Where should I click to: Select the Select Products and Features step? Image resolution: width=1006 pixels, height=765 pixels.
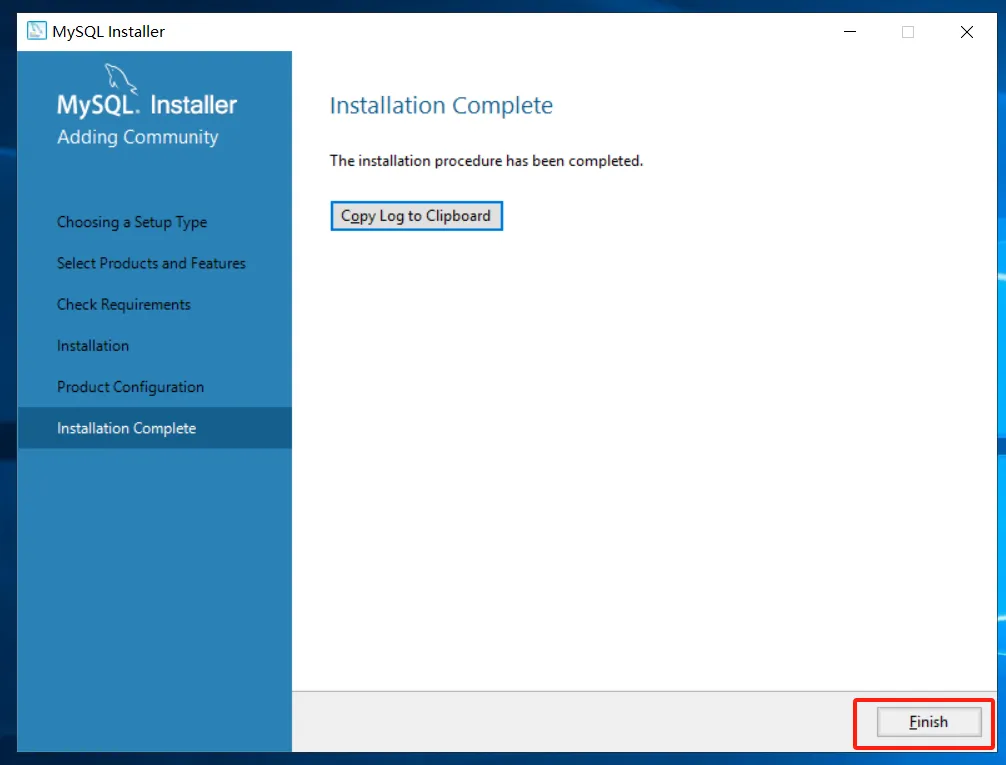(151, 263)
